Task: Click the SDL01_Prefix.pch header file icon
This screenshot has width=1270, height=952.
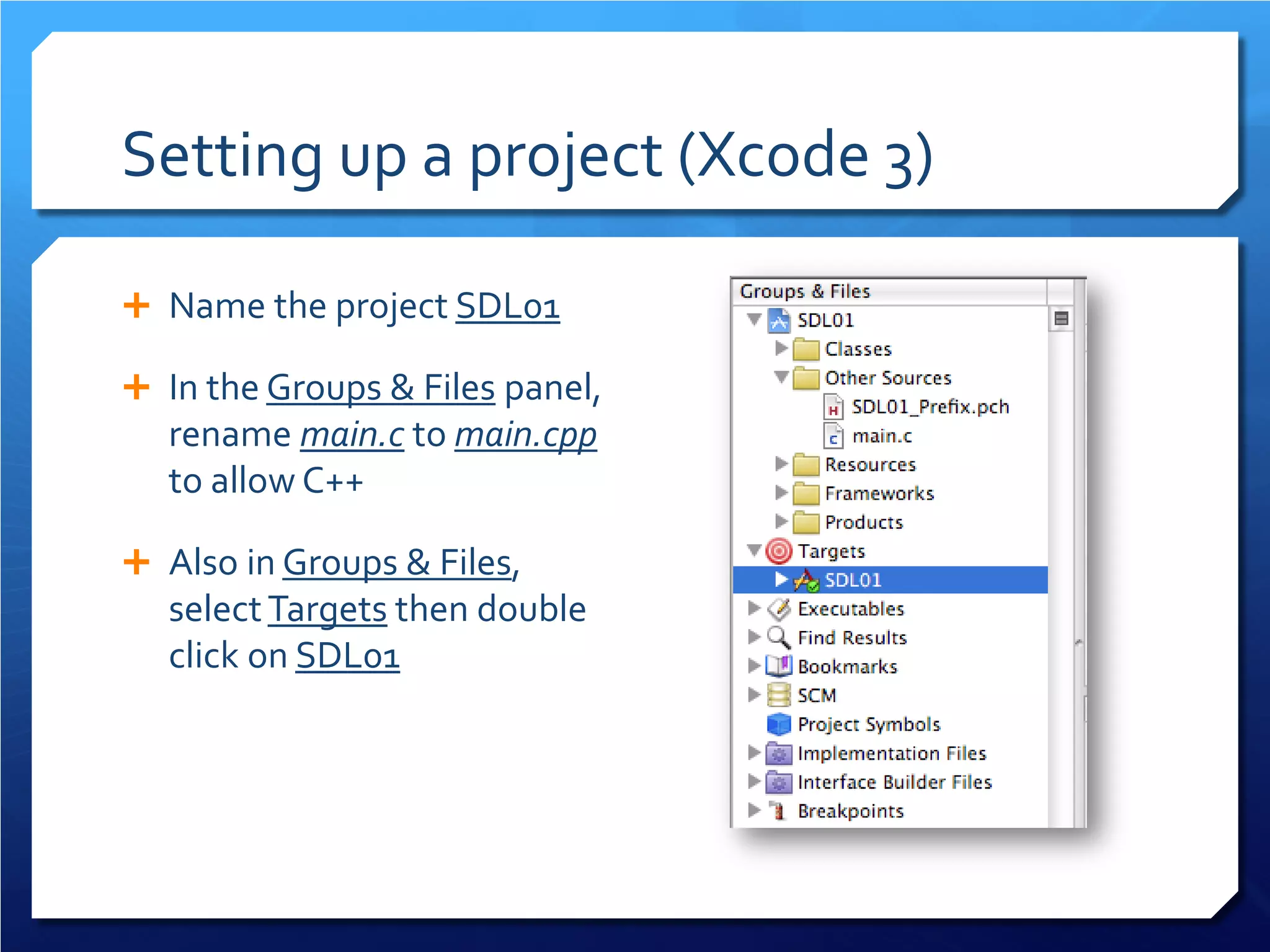Action: [833, 408]
